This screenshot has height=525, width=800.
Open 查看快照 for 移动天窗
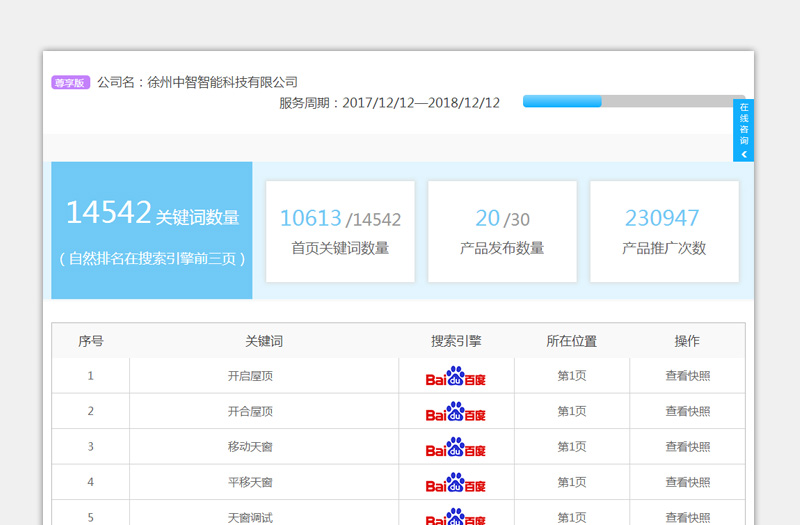tap(687, 447)
